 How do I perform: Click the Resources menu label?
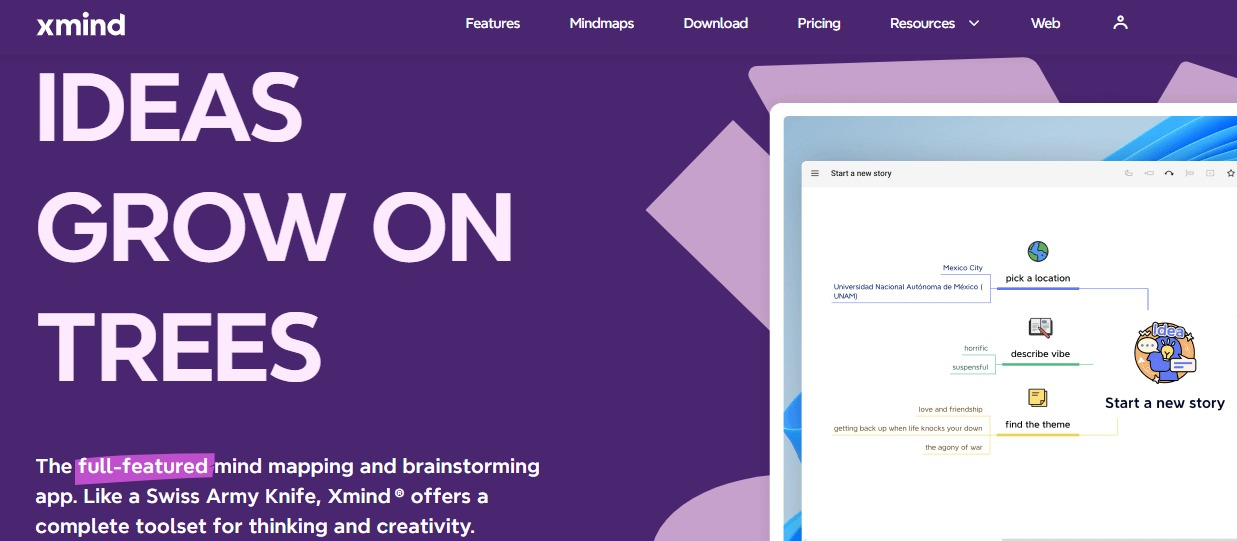point(922,23)
